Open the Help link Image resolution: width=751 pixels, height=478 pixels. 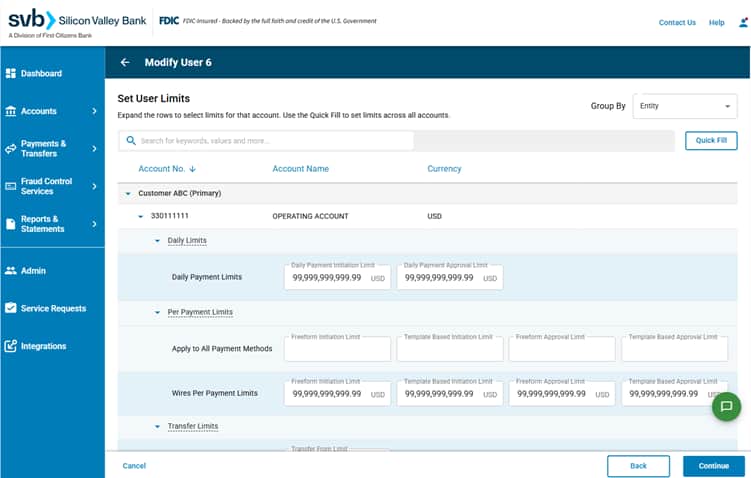pos(717,23)
